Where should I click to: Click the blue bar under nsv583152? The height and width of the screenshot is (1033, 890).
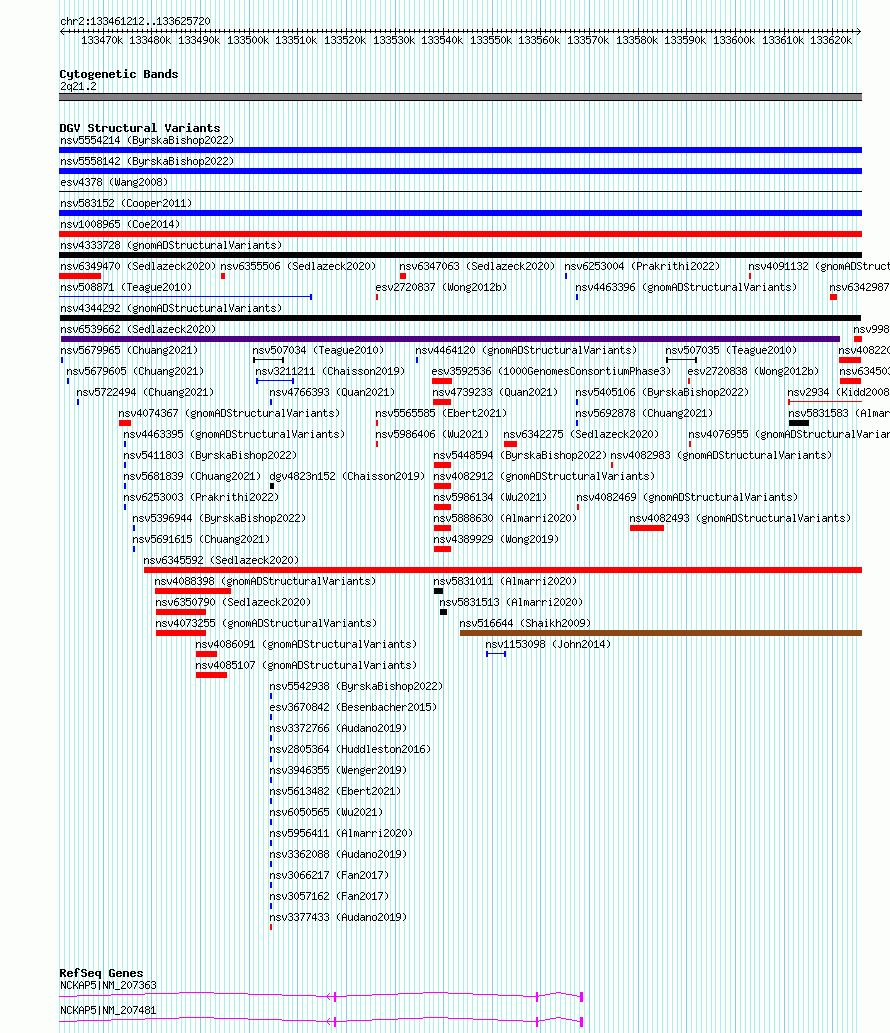click(x=460, y=213)
